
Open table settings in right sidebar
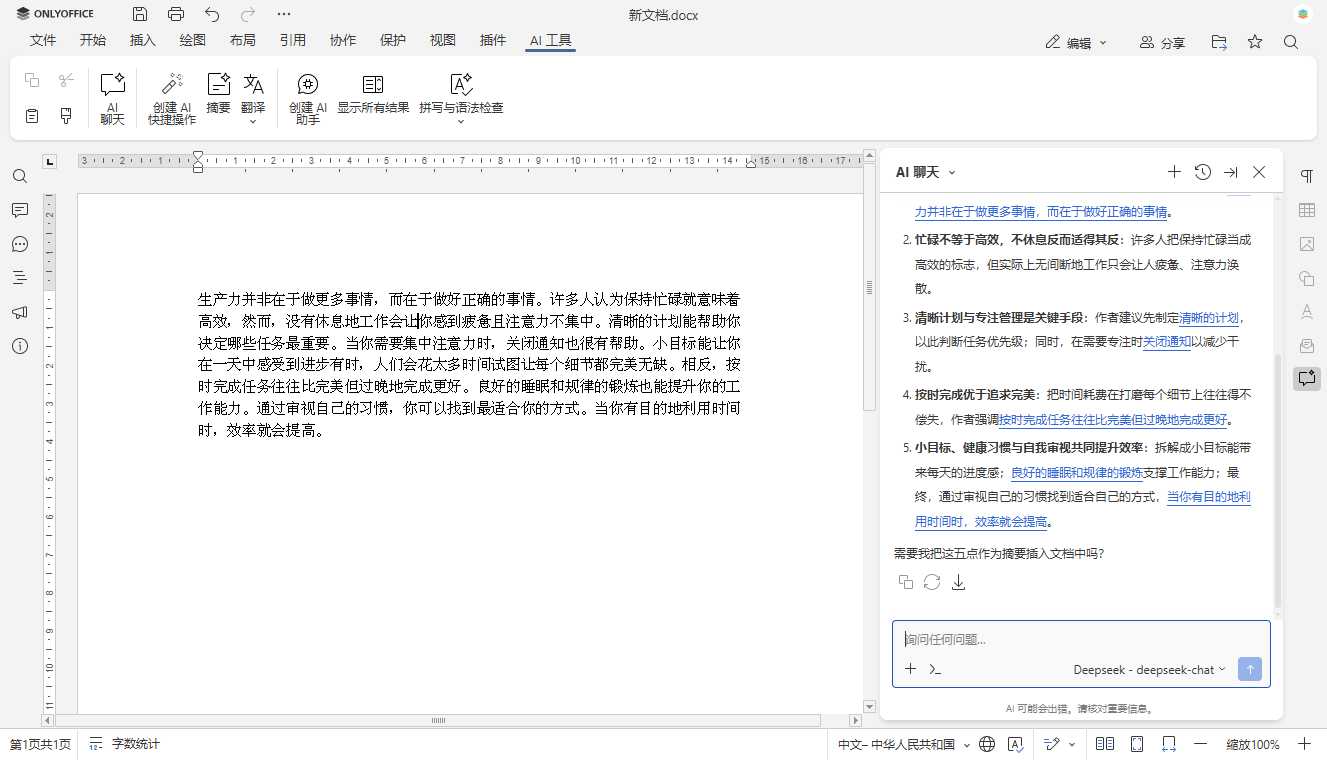pos(1306,210)
